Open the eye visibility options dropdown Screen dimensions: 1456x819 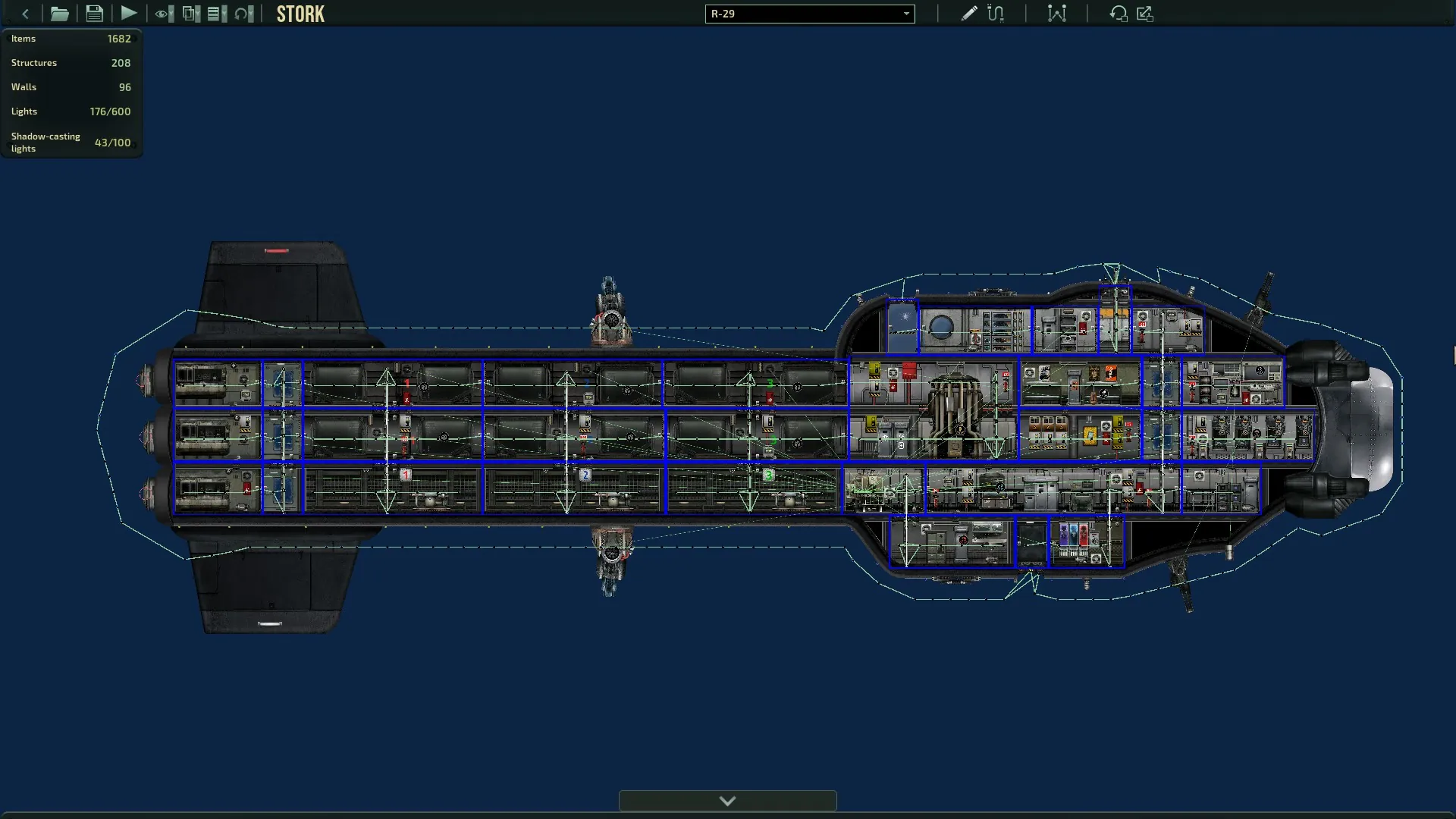coord(164,14)
